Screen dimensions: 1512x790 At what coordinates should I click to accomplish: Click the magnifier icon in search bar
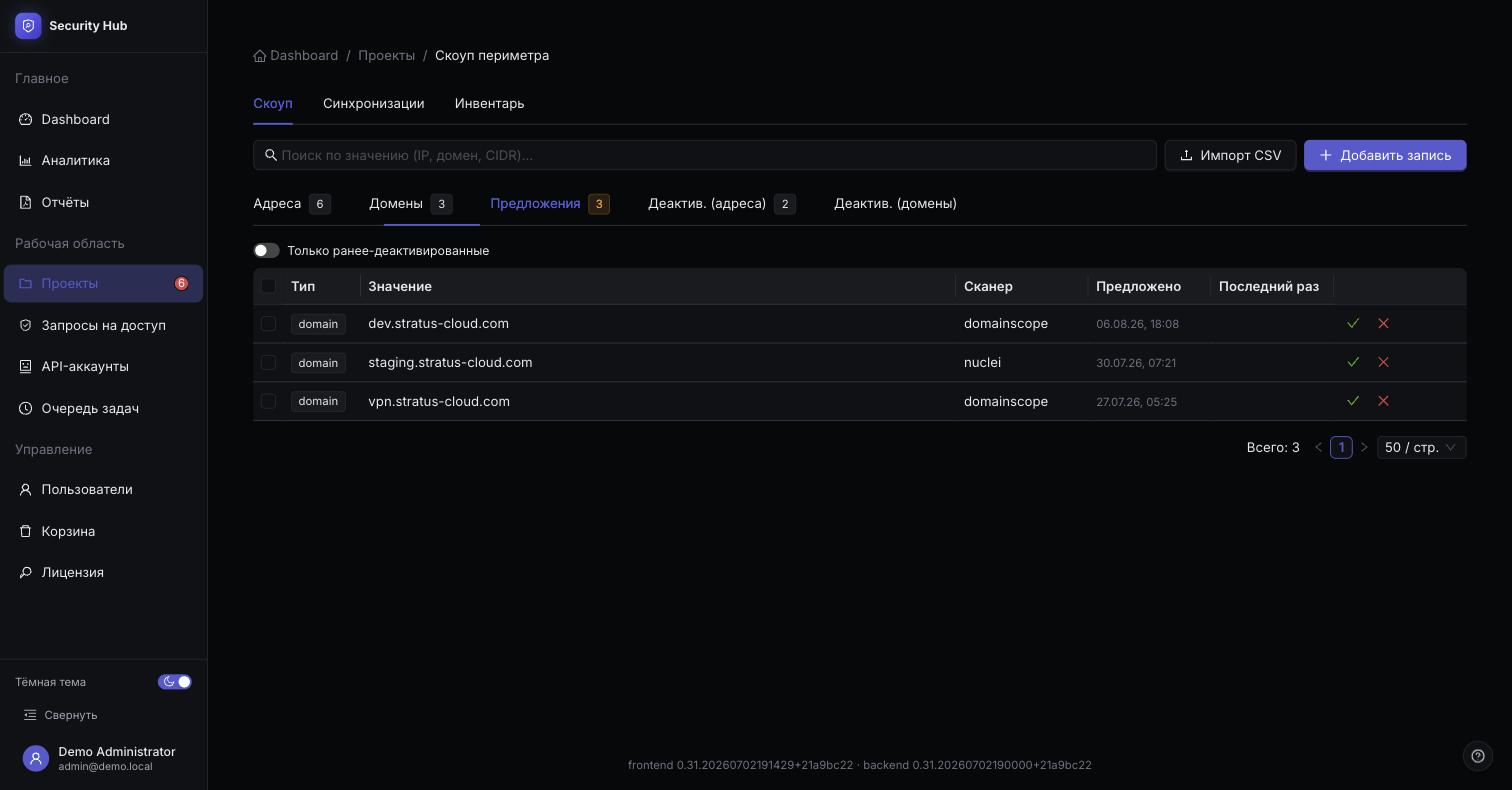(271, 155)
